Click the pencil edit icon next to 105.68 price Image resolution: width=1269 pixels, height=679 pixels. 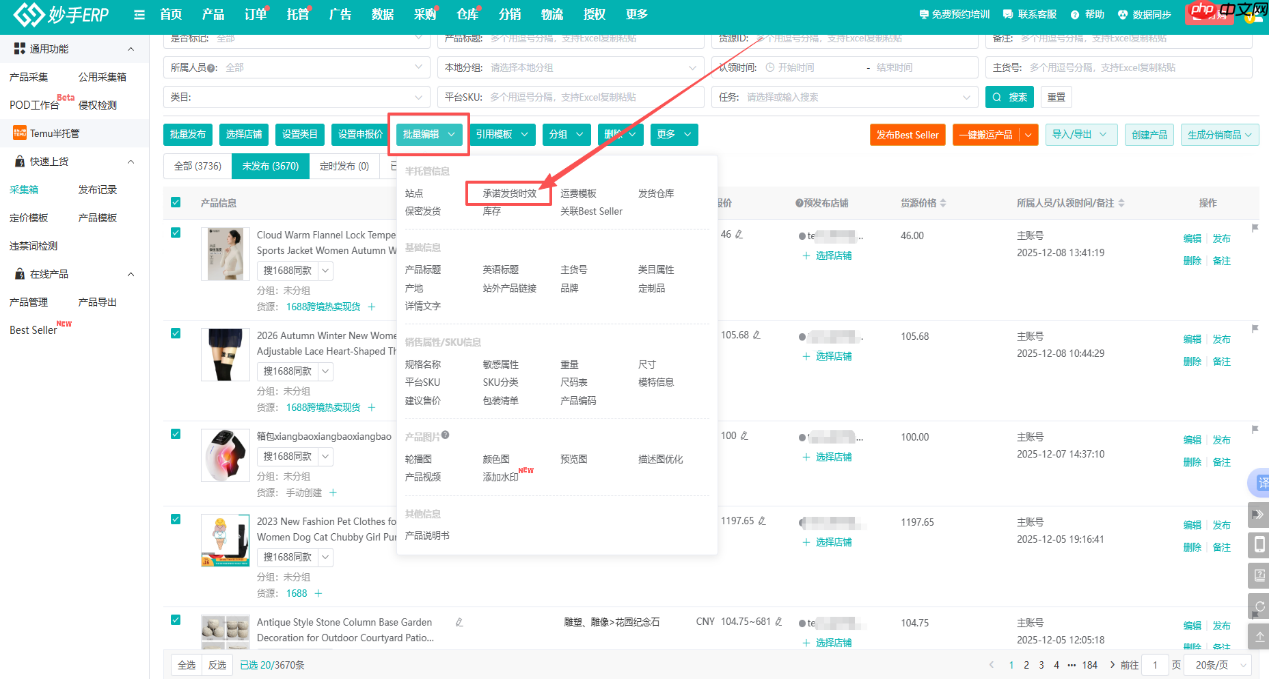[x=757, y=335]
